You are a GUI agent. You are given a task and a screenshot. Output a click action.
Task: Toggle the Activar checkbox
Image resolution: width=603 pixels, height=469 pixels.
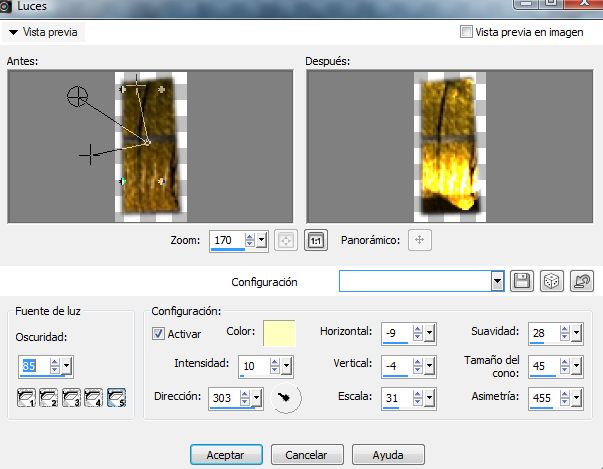pos(158,333)
